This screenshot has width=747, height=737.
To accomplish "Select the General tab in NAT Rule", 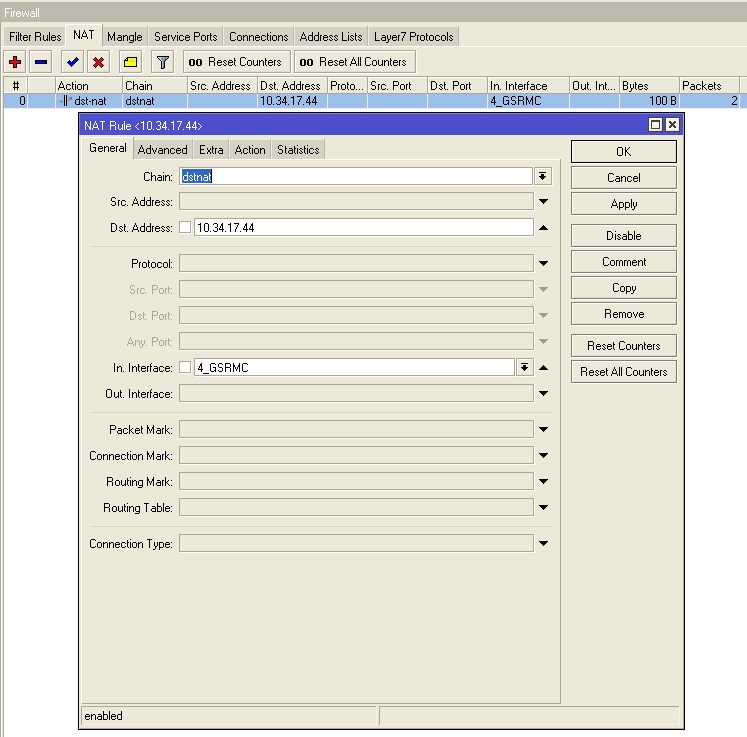I will tap(108, 148).
